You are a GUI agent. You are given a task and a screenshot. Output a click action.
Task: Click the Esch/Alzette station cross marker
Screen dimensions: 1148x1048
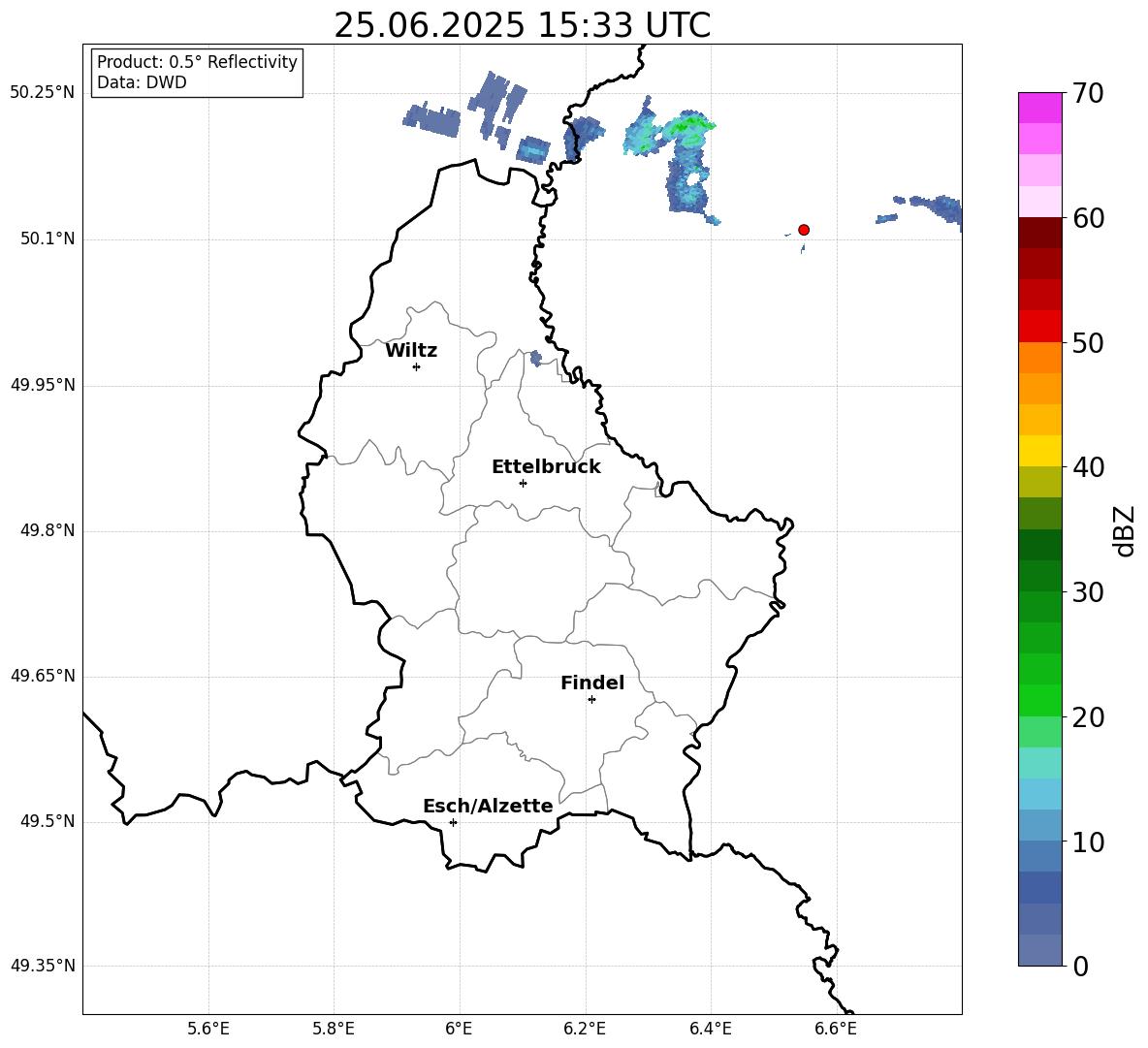pos(453,822)
